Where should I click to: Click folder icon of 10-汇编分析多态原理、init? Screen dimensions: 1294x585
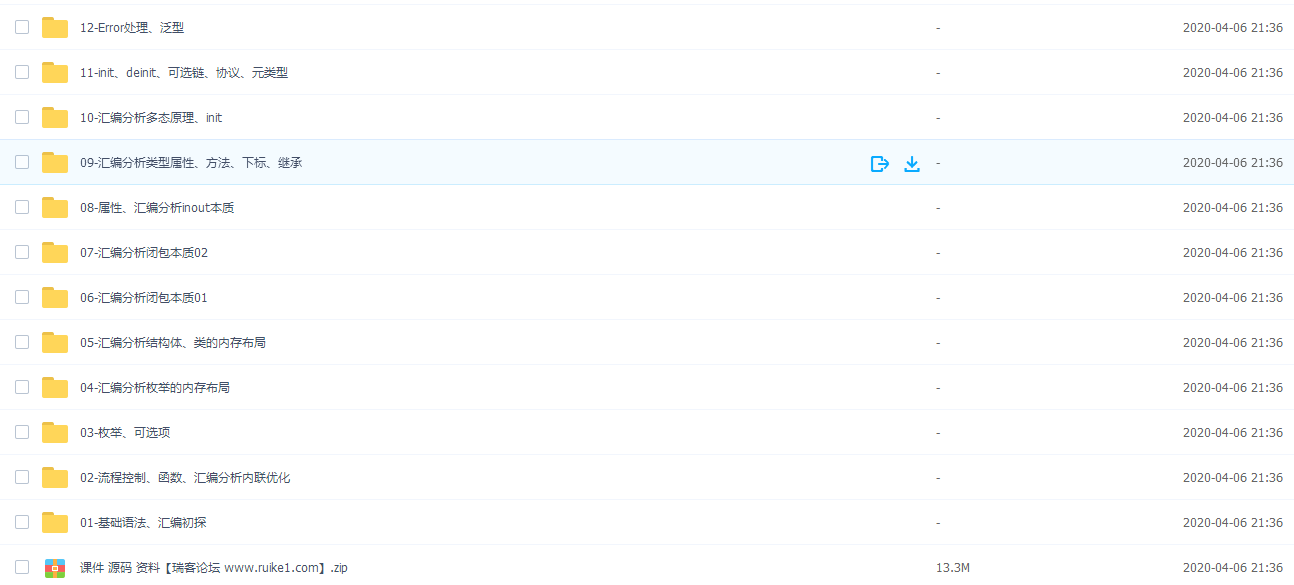click(55, 118)
